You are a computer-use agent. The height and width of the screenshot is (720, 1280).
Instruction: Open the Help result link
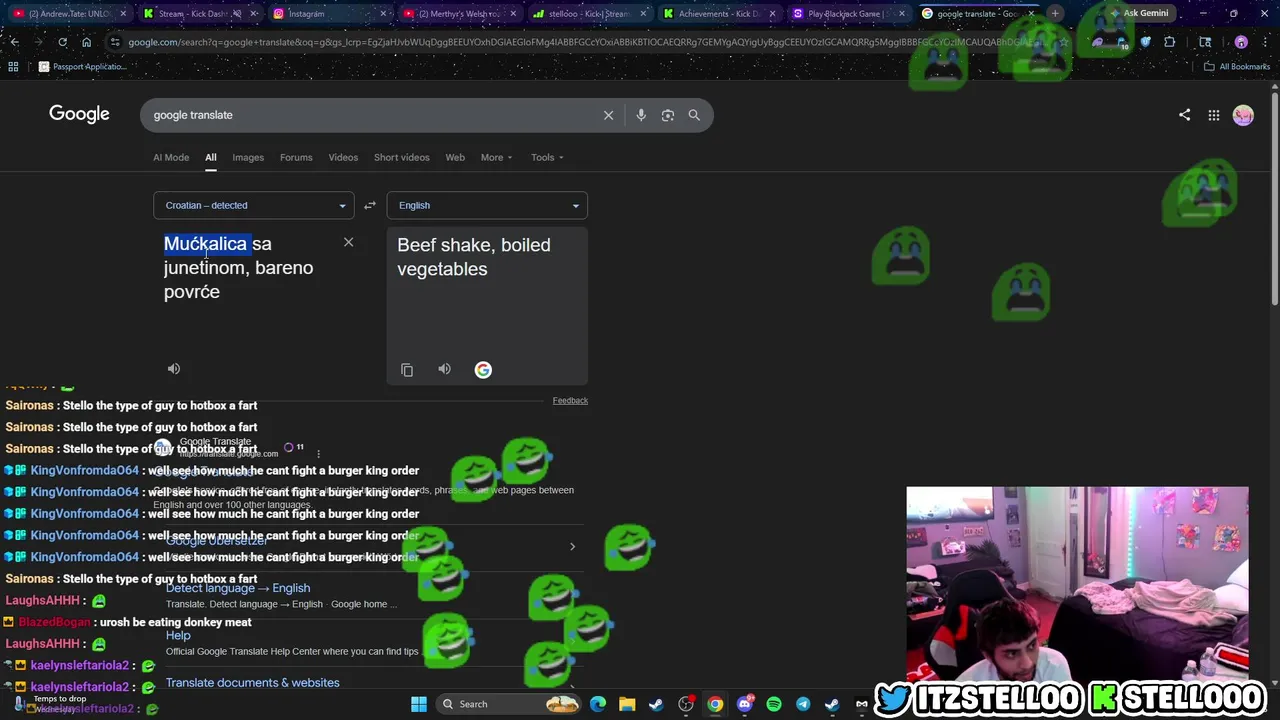pyautogui.click(x=178, y=635)
